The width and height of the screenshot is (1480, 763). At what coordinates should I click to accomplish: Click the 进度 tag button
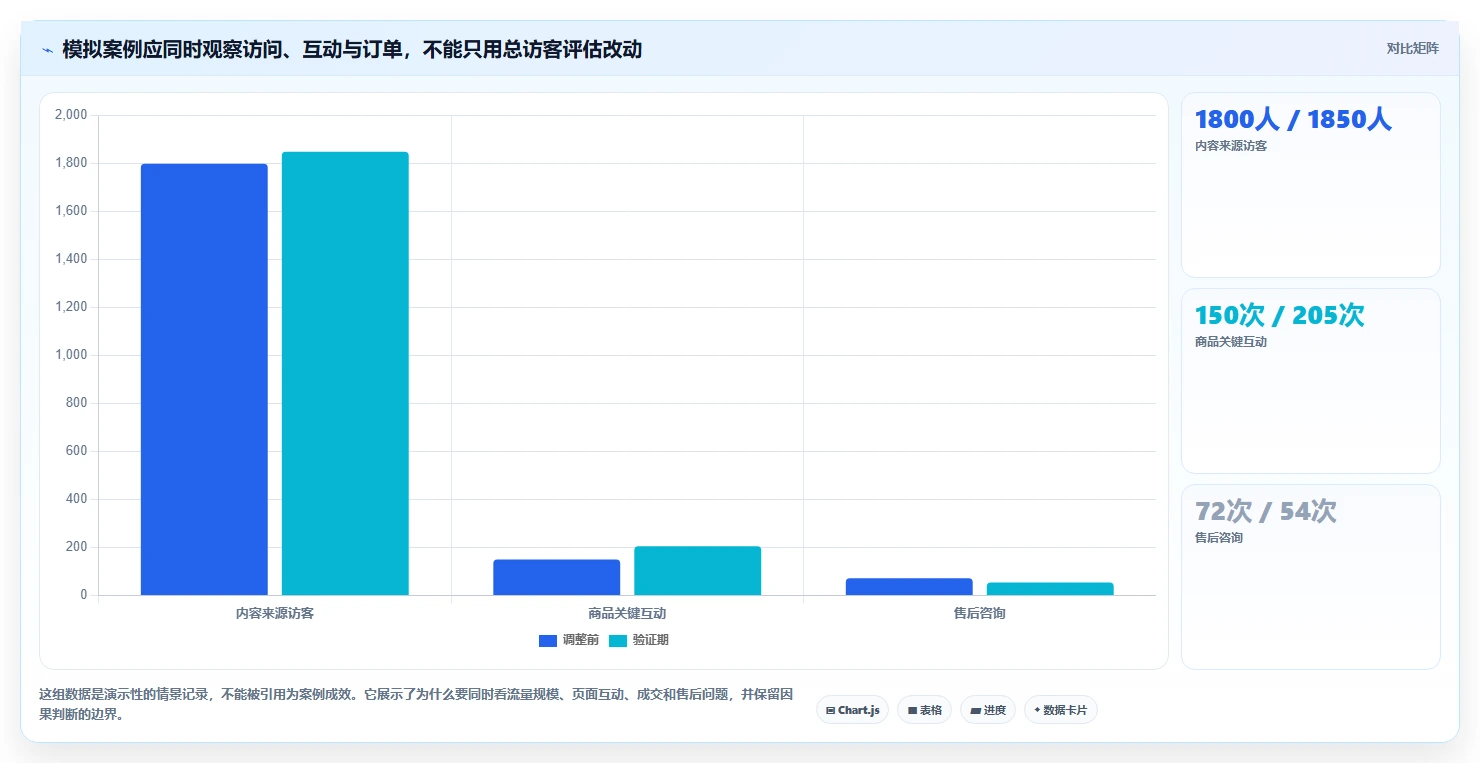(x=988, y=710)
